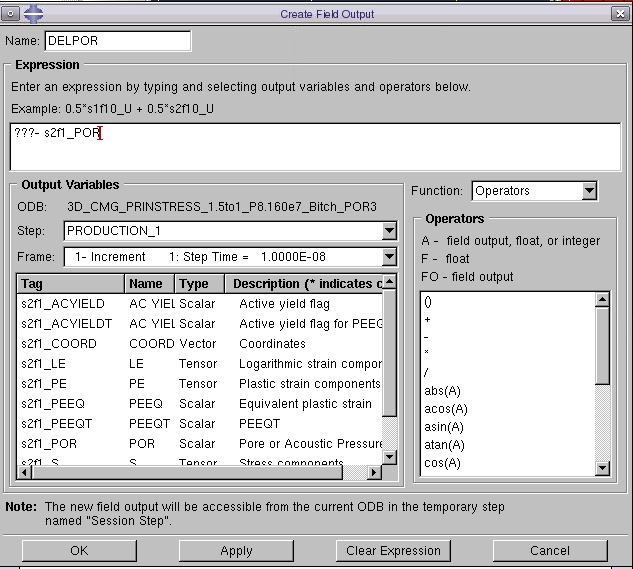This screenshot has height=569, width=633.
Task: Click the operators list scrollbar thumb
Action: [602, 346]
